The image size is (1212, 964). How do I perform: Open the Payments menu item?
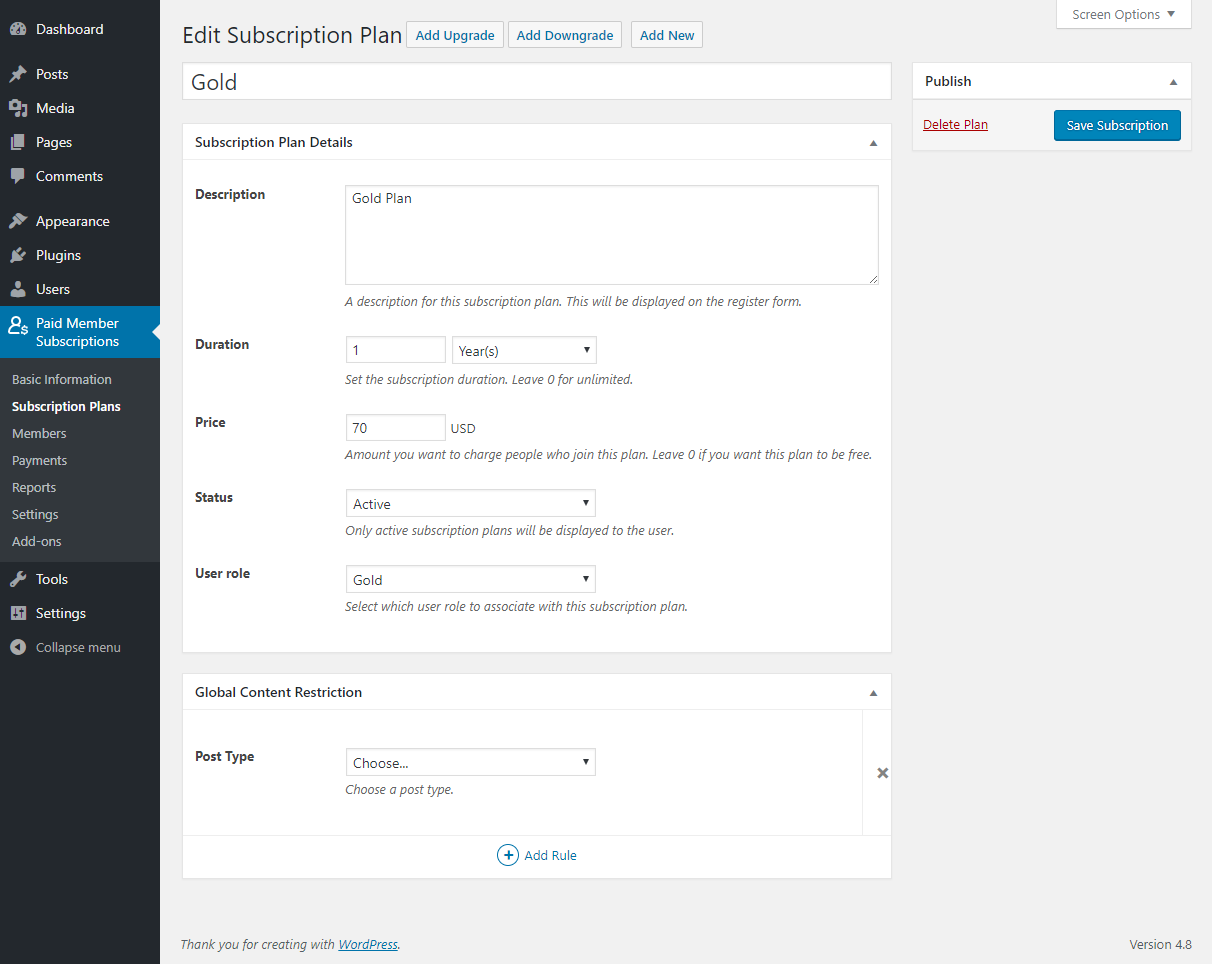40,460
